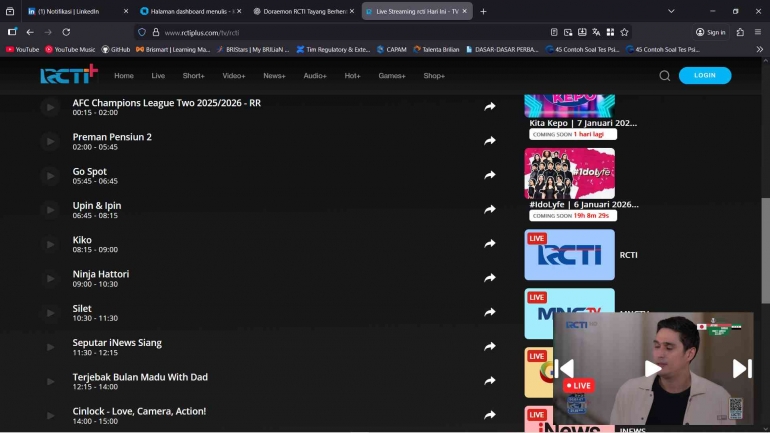This screenshot has width=770, height=433.
Task: Open the YouTube bookmark
Action: tap(23, 50)
